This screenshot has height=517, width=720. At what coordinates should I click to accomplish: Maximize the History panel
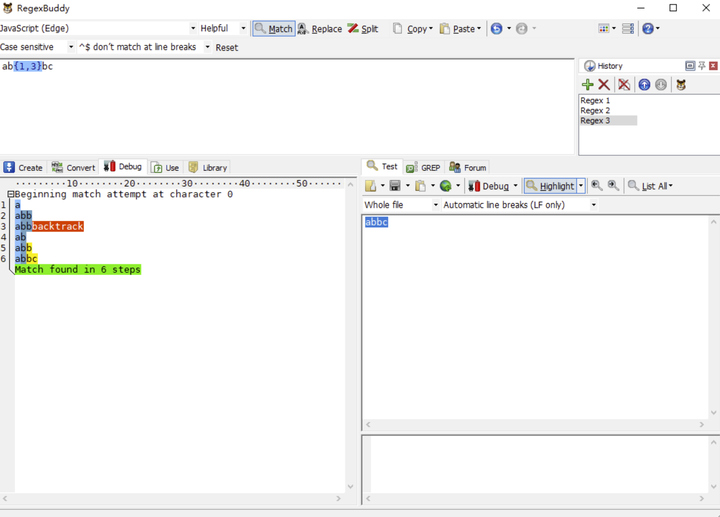click(x=690, y=66)
